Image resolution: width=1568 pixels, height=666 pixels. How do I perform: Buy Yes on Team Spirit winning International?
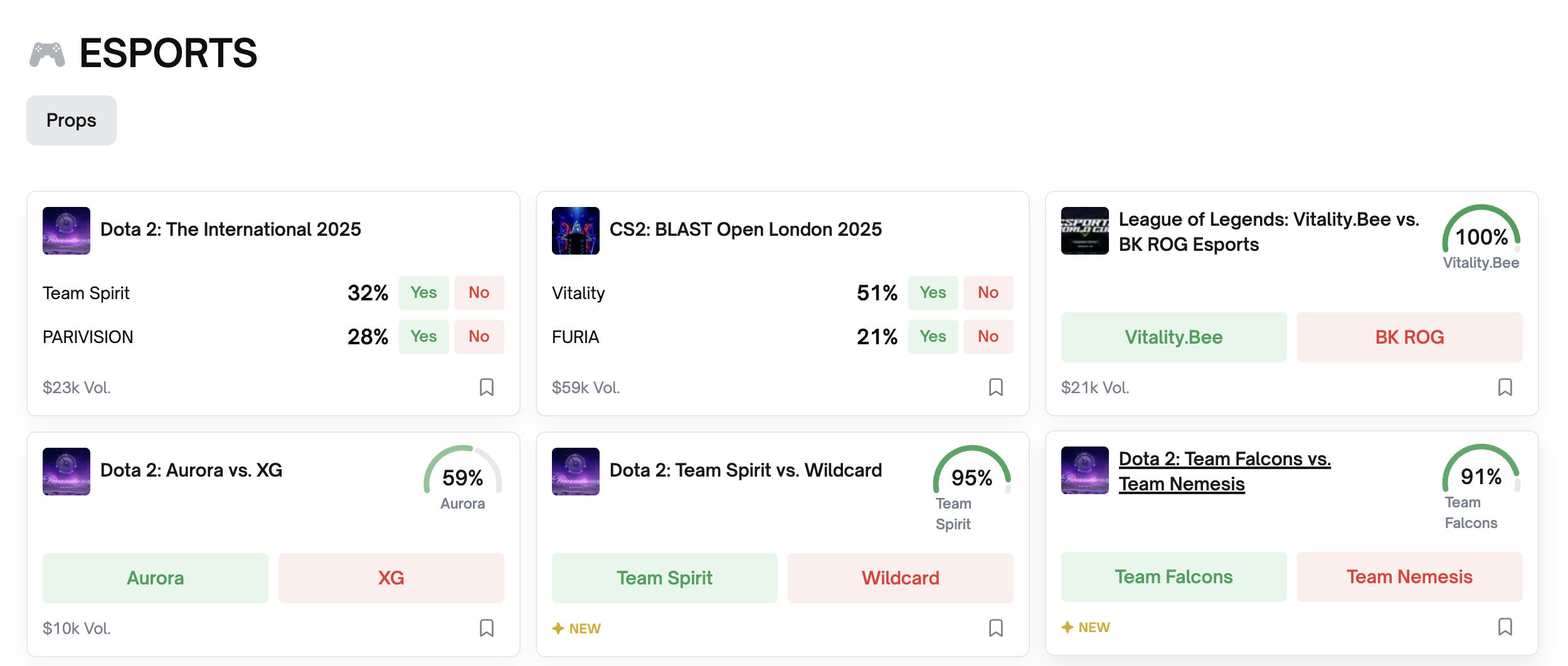point(424,293)
